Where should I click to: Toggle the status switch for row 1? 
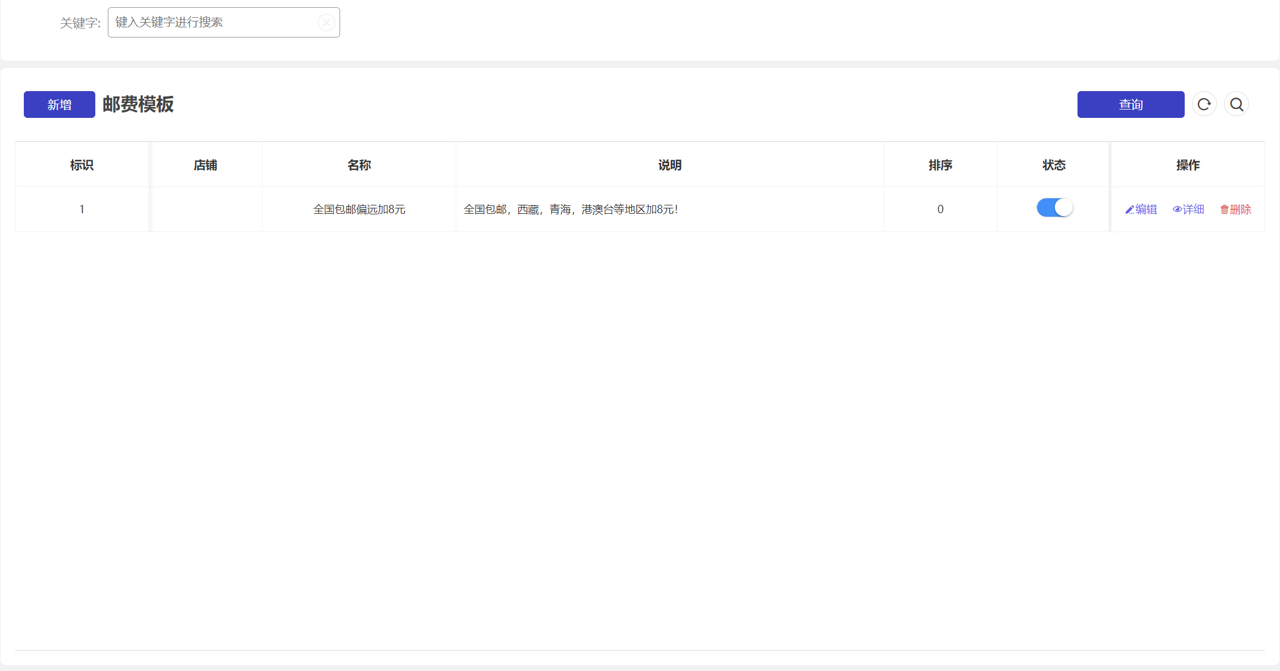[x=1054, y=207]
